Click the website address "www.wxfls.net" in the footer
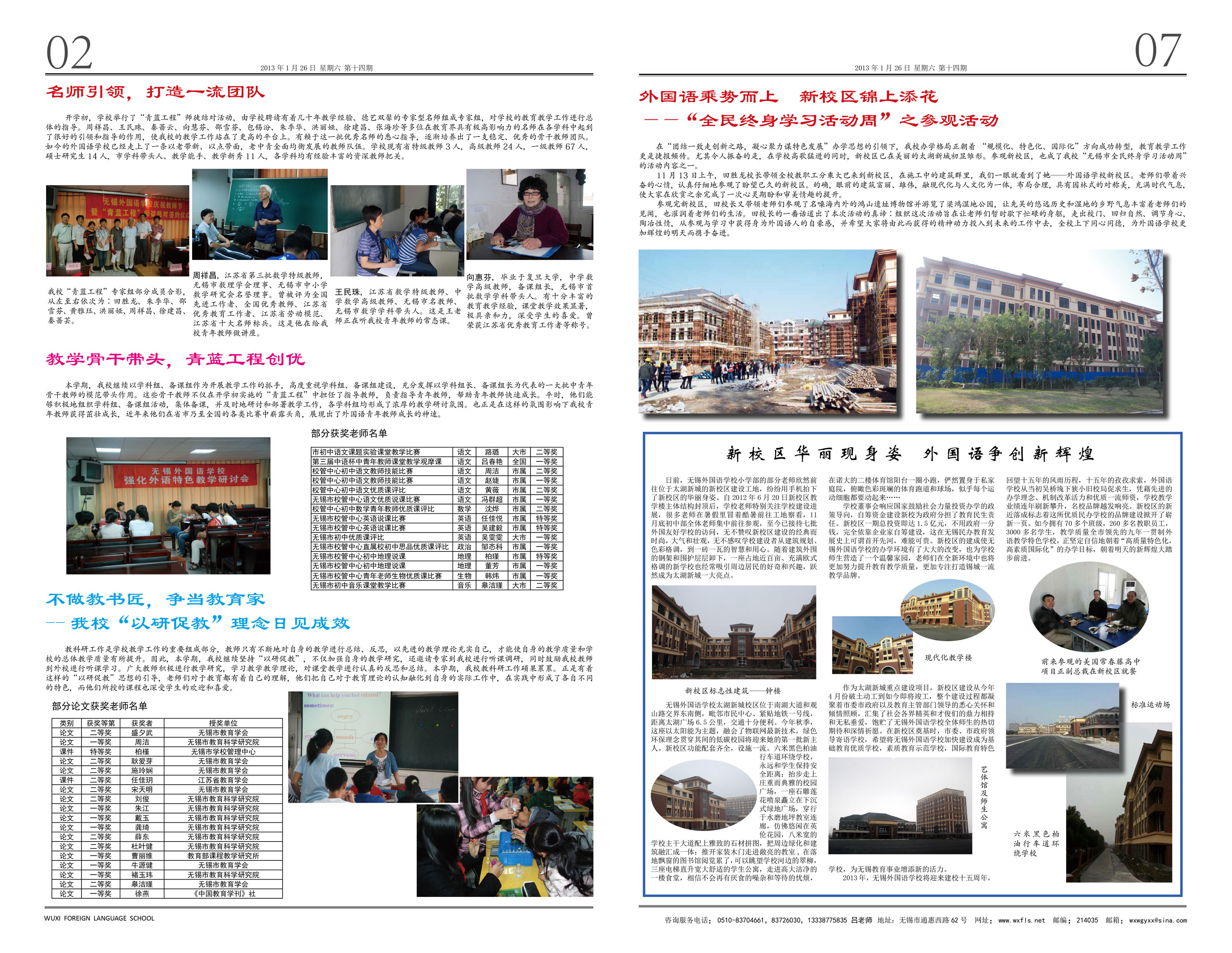1232x953 pixels. point(1021,920)
